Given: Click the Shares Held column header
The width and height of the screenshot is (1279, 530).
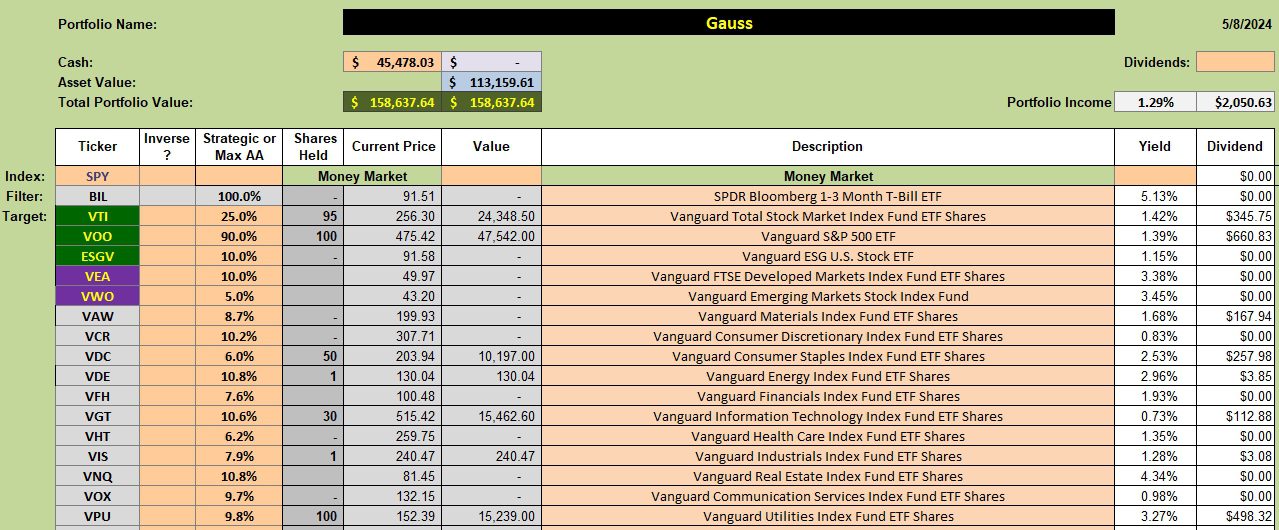Looking at the screenshot, I should (x=313, y=147).
